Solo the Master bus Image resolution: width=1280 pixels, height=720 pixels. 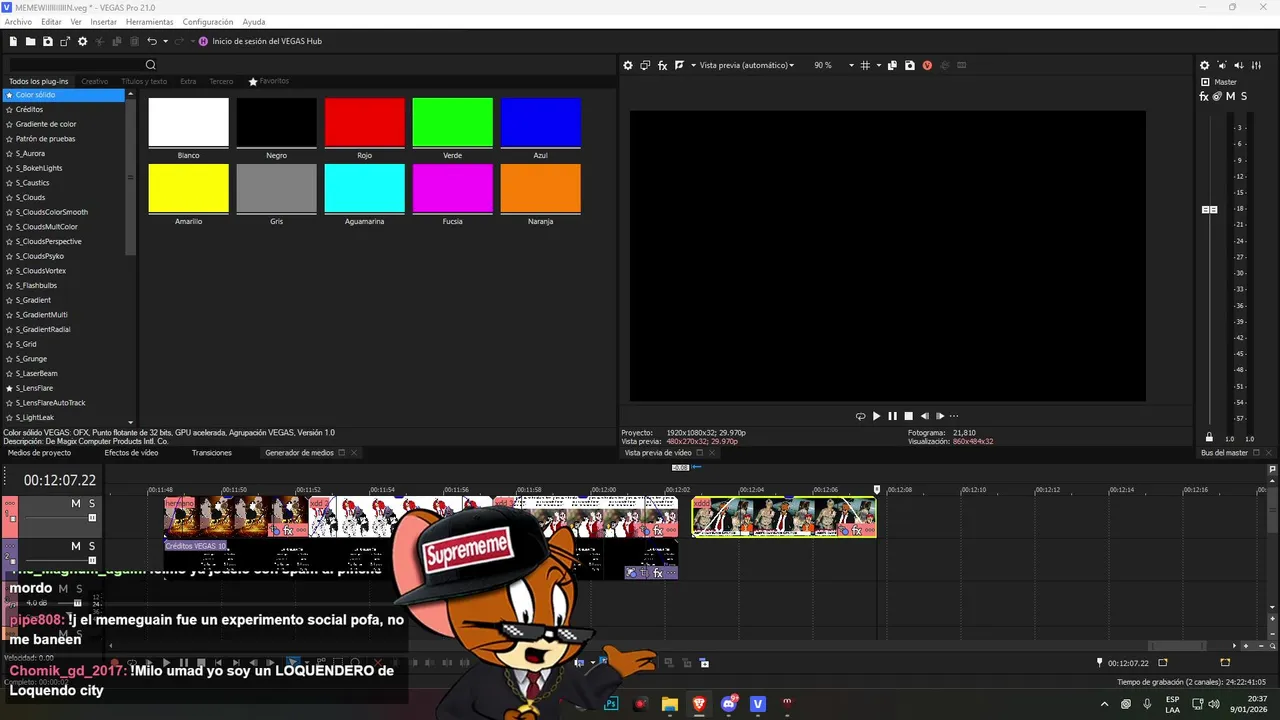tap(1243, 96)
